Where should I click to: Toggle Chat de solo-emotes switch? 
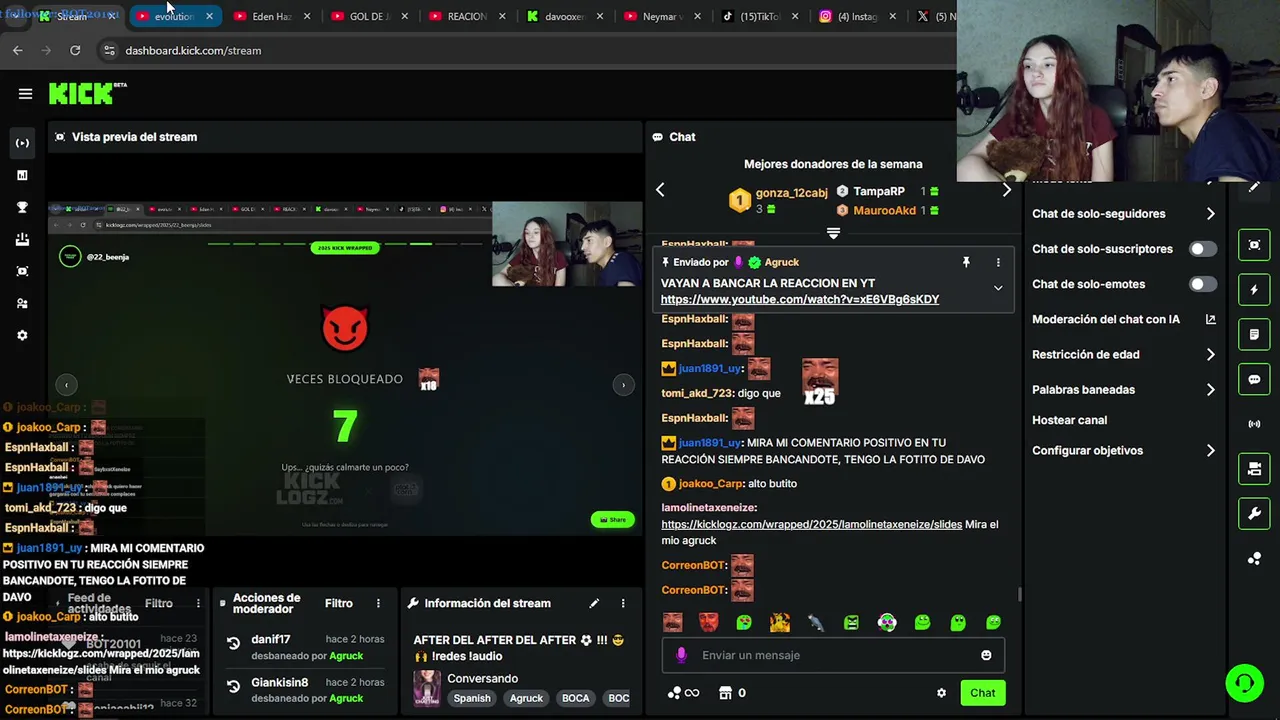tap(1203, 284)
